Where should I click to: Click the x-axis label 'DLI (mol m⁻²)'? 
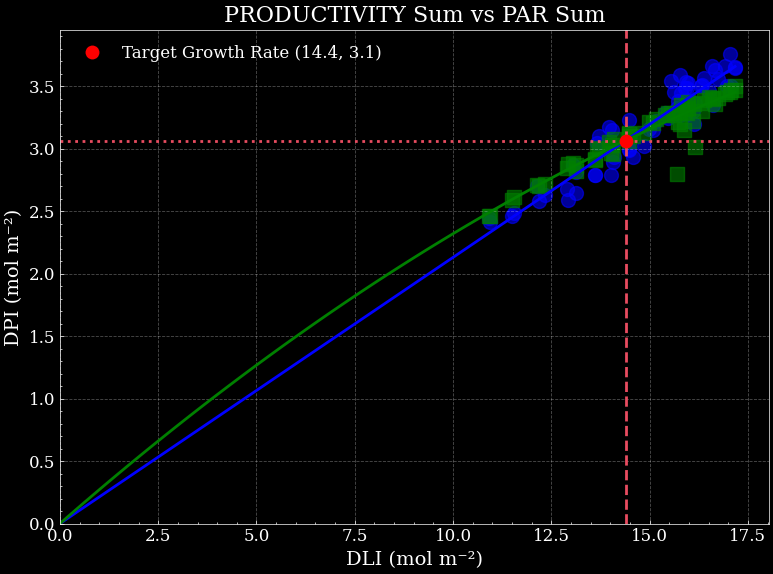tap(414, 559)
